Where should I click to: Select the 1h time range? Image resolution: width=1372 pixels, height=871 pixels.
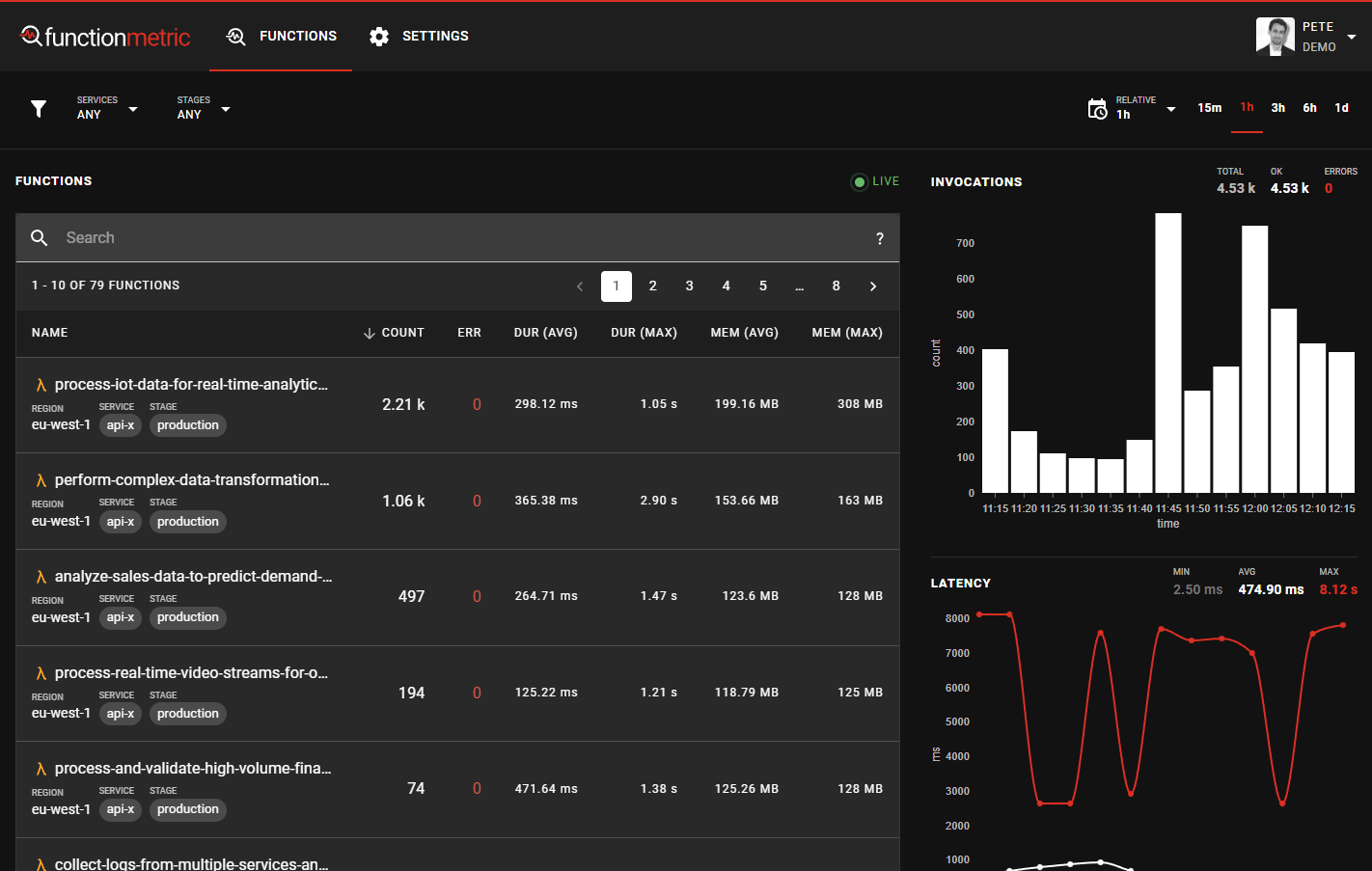1248,107
